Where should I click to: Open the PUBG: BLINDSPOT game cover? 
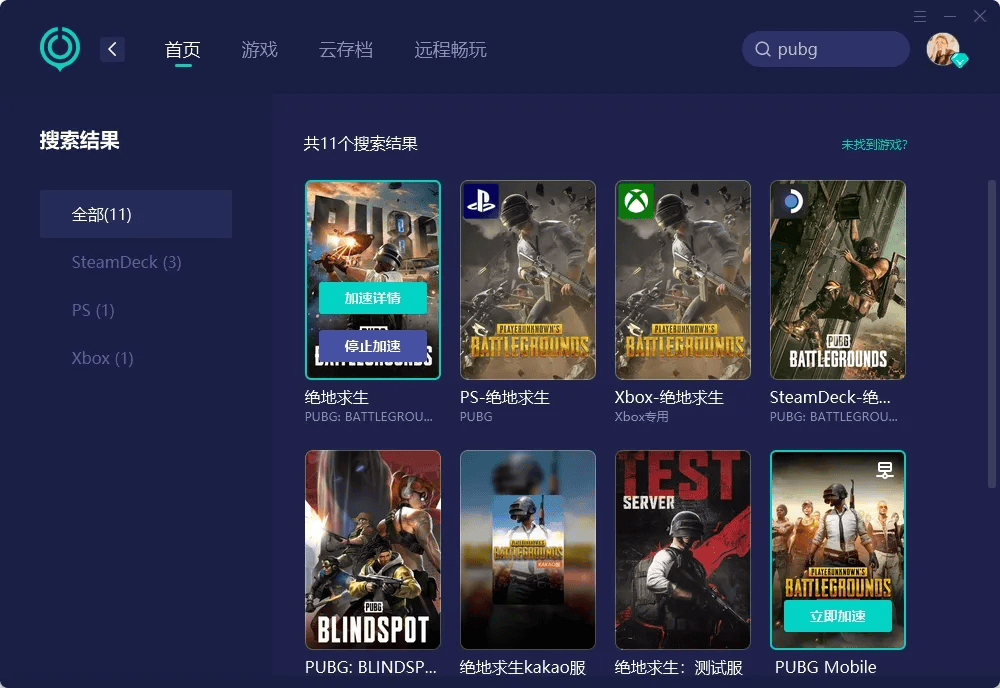pos(373,550)
